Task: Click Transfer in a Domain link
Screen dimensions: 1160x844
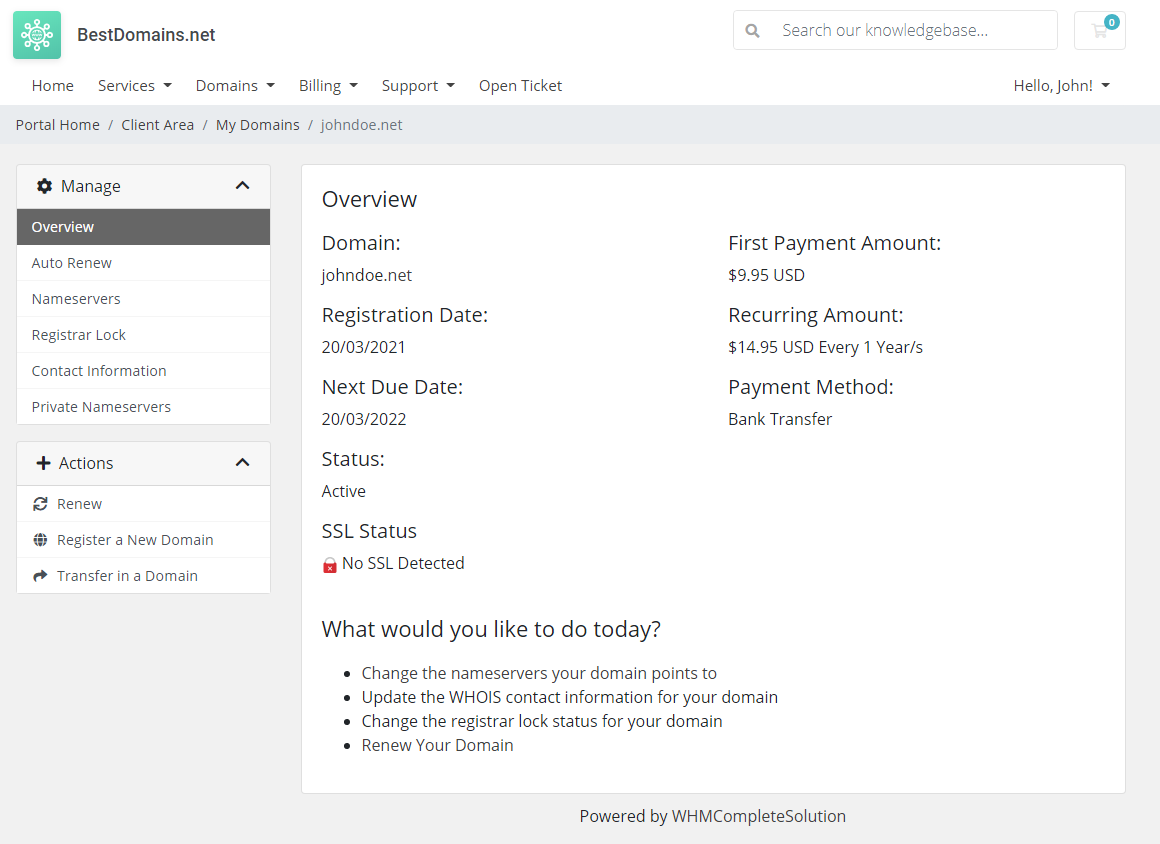Action: click(144, 575)
